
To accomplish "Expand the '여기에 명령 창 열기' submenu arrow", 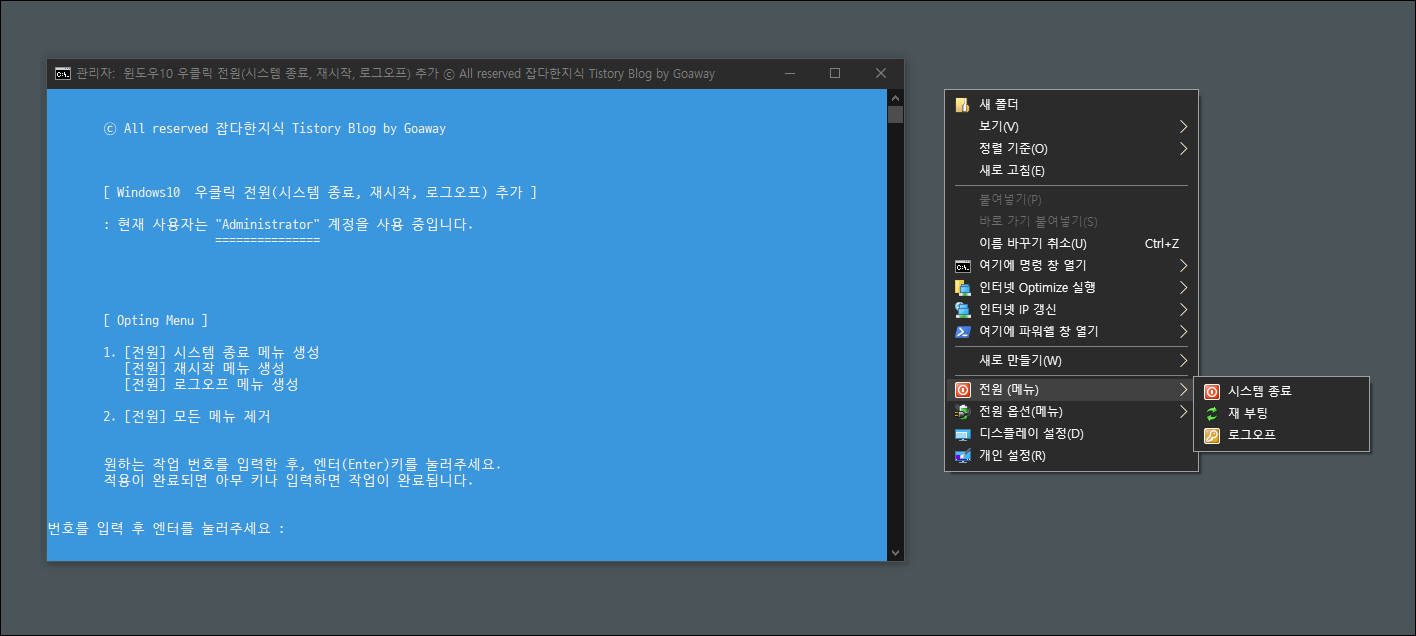I will [1183, 266].
